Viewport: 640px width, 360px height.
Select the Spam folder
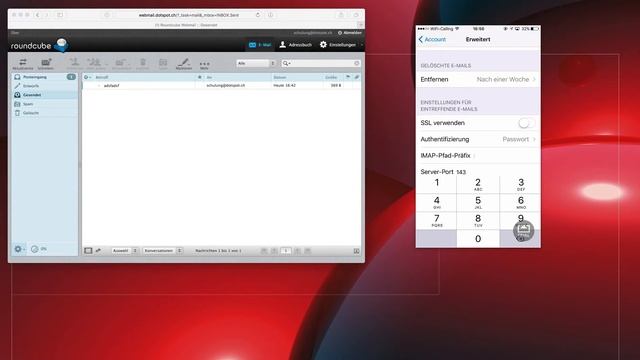(44, 104)
